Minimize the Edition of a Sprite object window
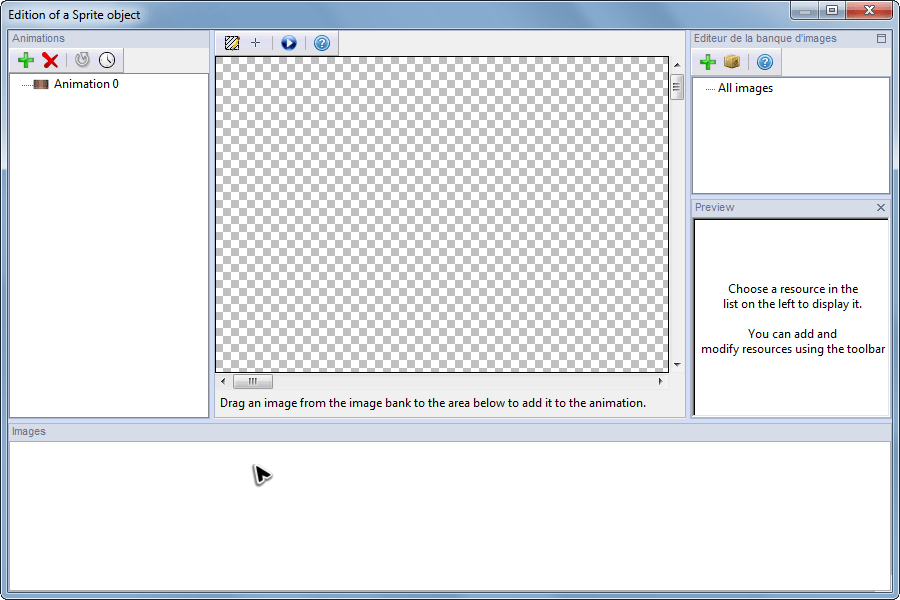 coord(805,10)
